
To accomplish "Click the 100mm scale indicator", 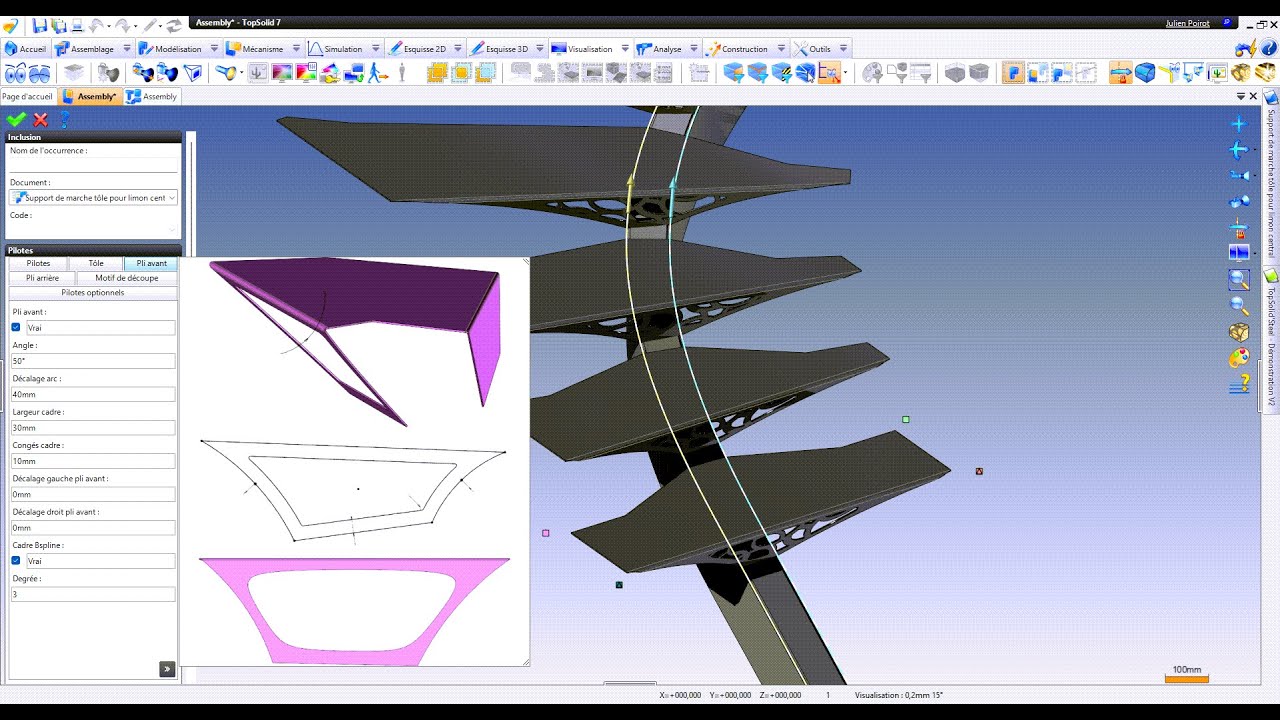I will coord(1187,674).
